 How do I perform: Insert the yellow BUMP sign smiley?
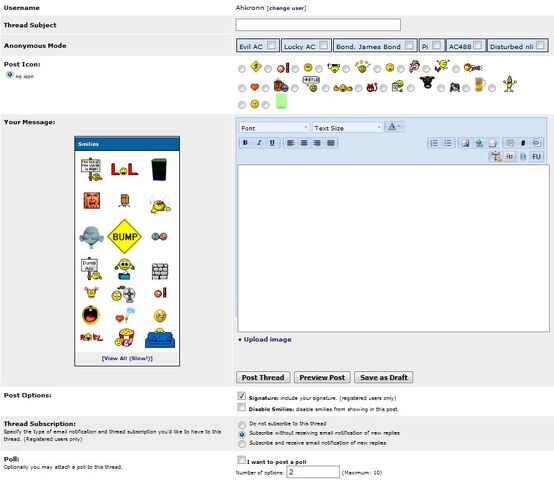point(124,236)
